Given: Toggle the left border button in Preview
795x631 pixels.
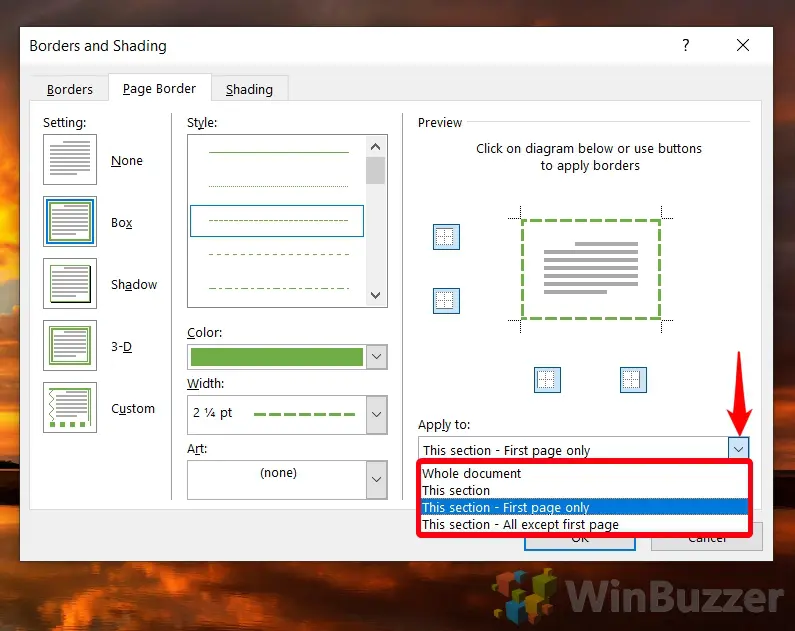Looking at the screenshot, I should [547, 380].
